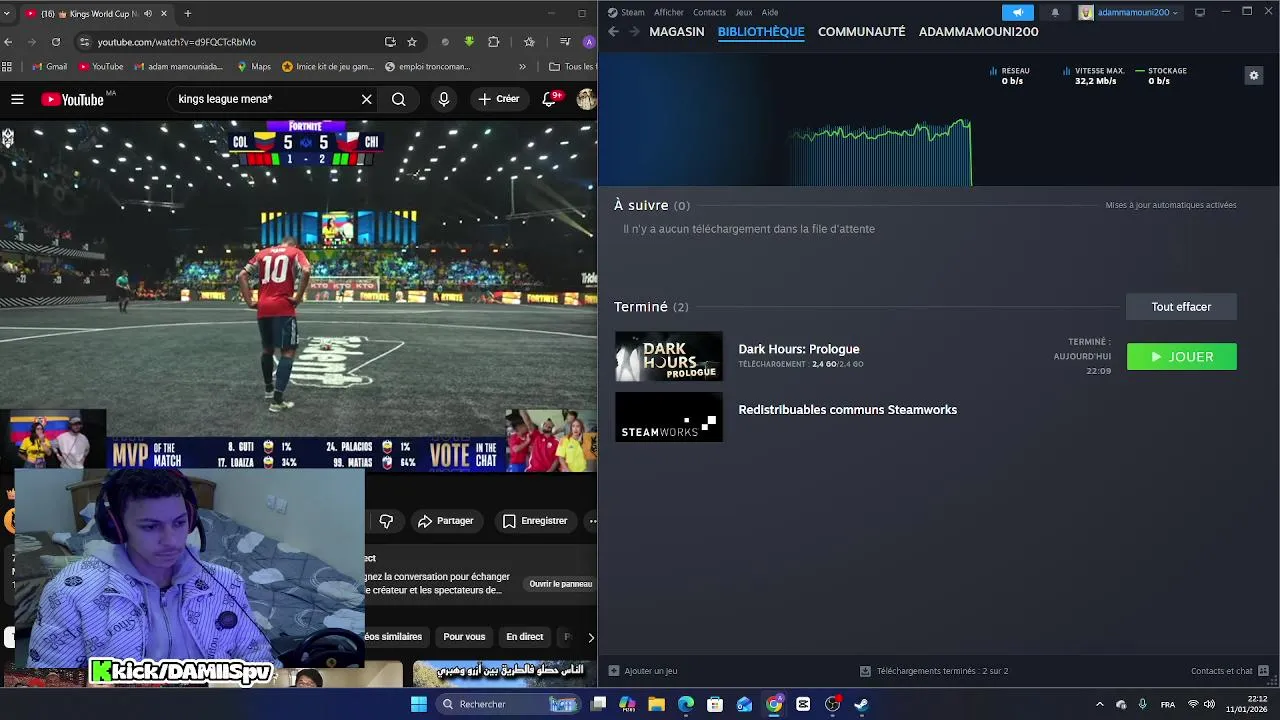The width and height of the screenshot is (1280, 720).
Task: Bookmark this page with star icon
Action: (412, 42)
